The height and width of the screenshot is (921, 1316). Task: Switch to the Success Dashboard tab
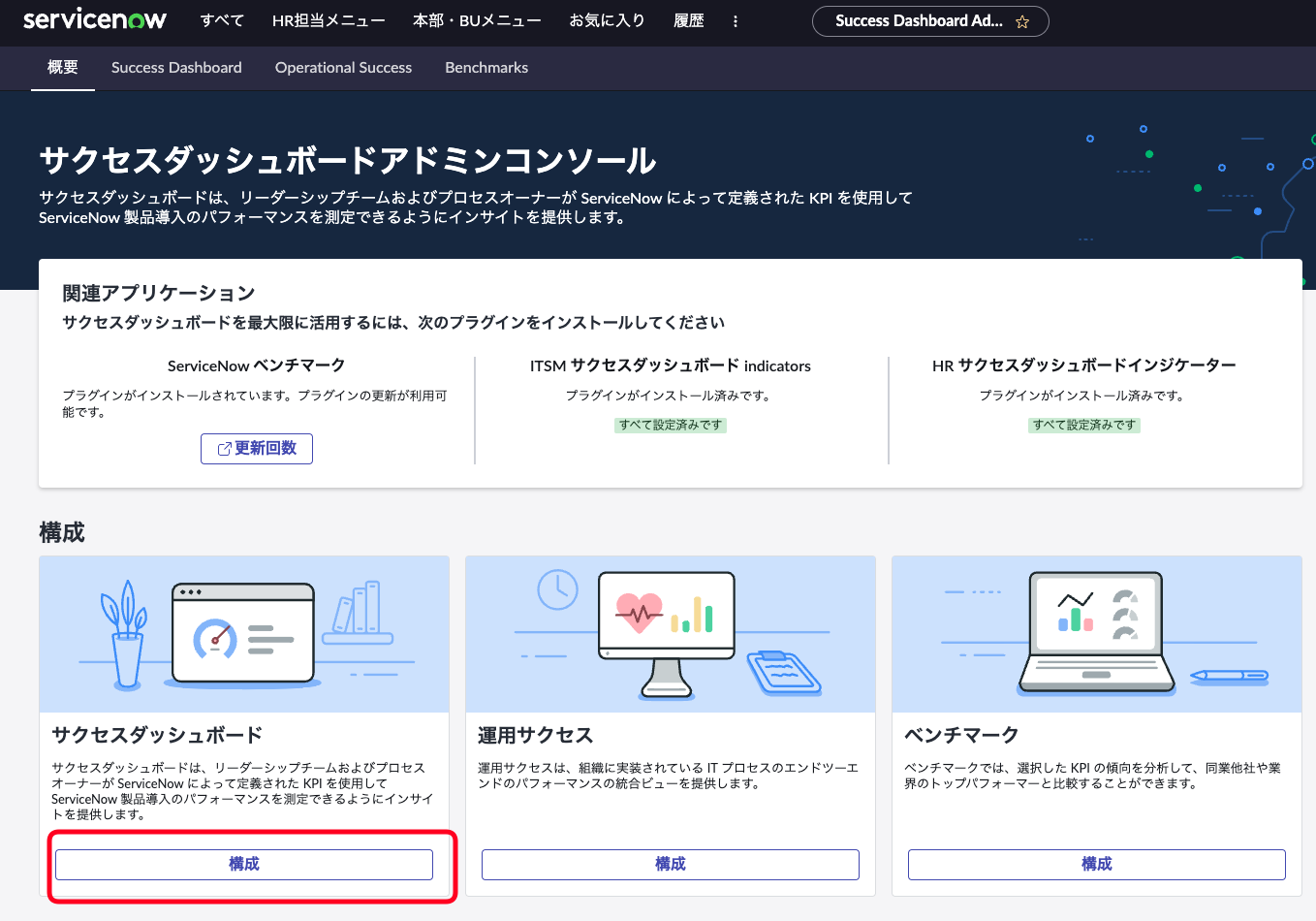click(176, 68)
